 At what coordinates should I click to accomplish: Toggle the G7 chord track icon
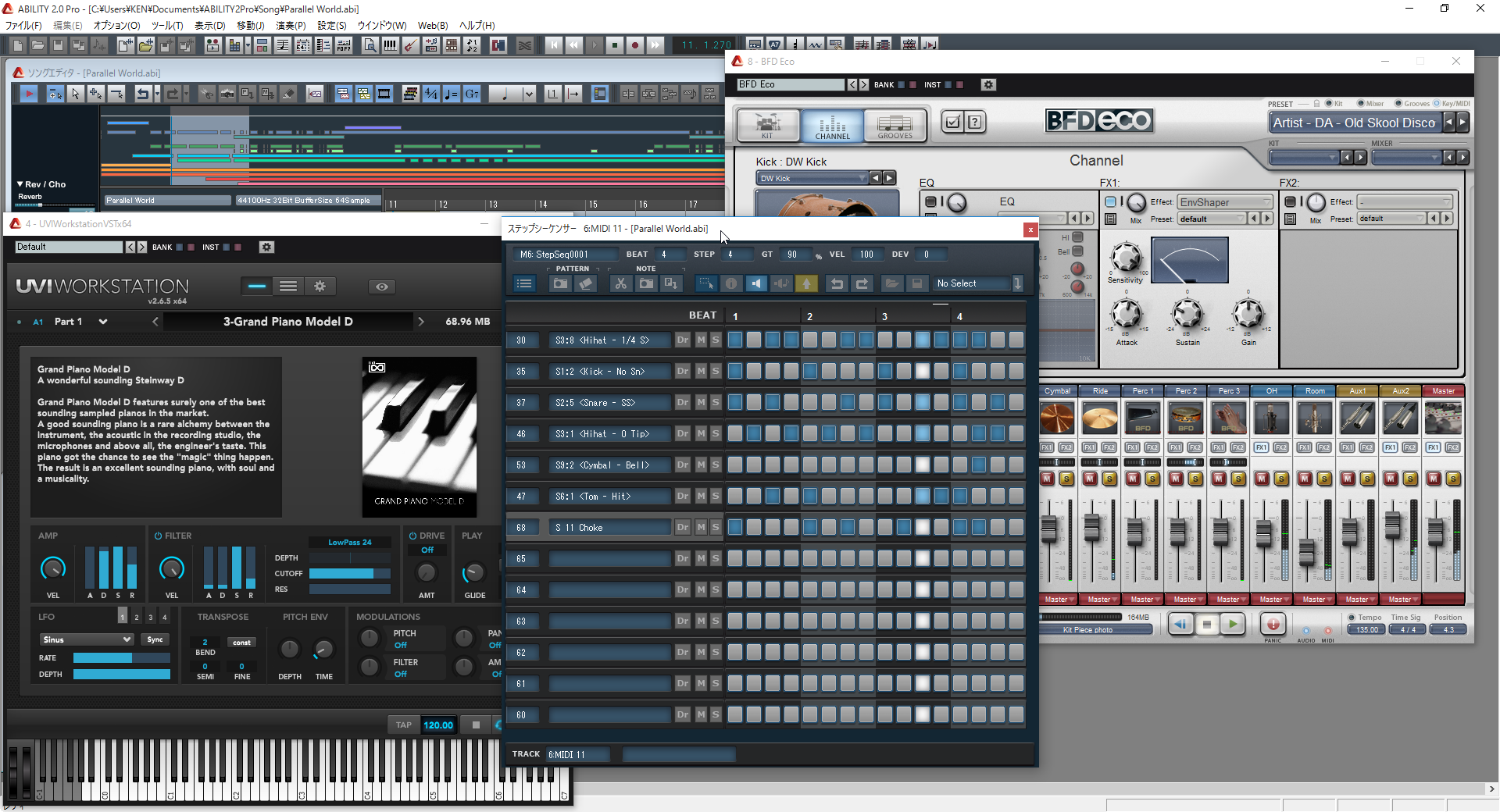coord(472,94)
